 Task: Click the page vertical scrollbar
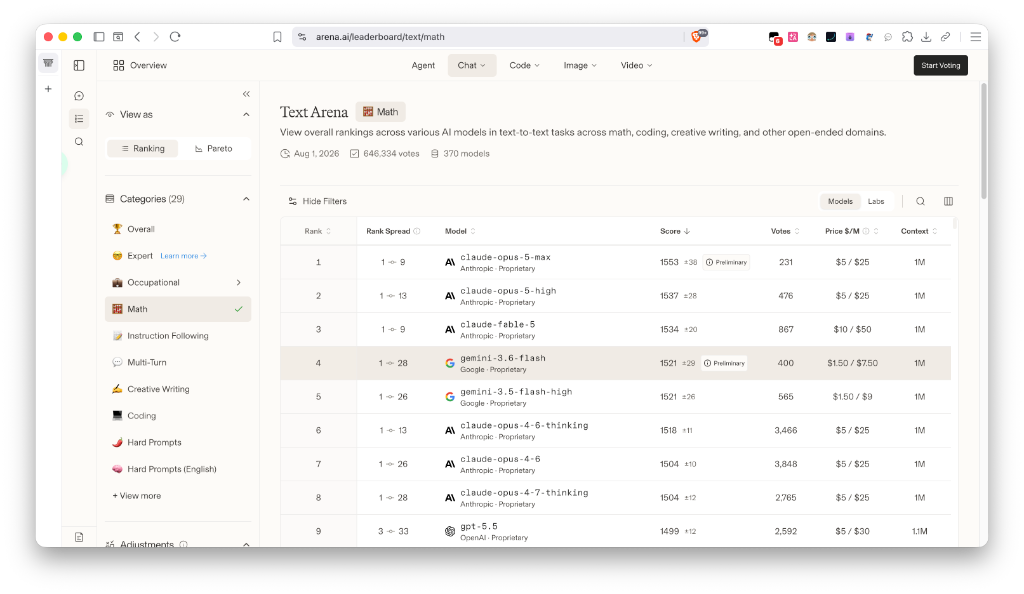point(984,140)
